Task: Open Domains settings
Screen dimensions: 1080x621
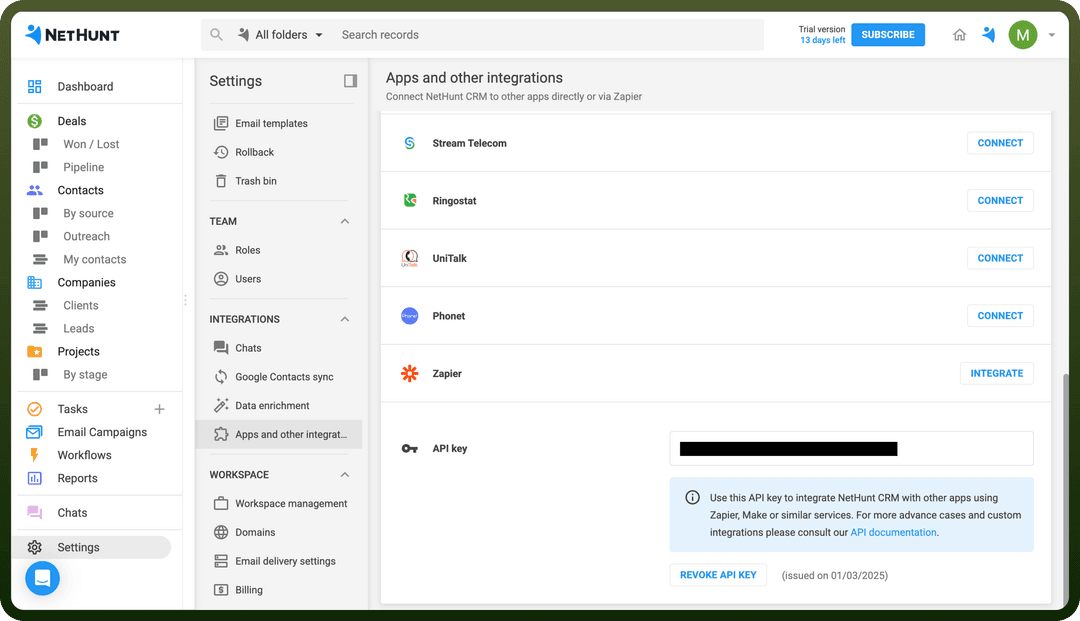Action: 255,533
